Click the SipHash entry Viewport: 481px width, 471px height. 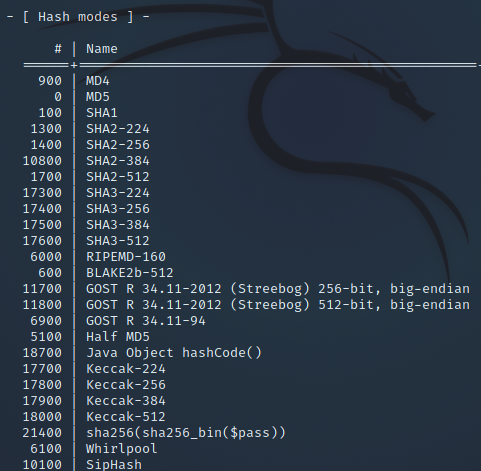(x=114, y=465)
